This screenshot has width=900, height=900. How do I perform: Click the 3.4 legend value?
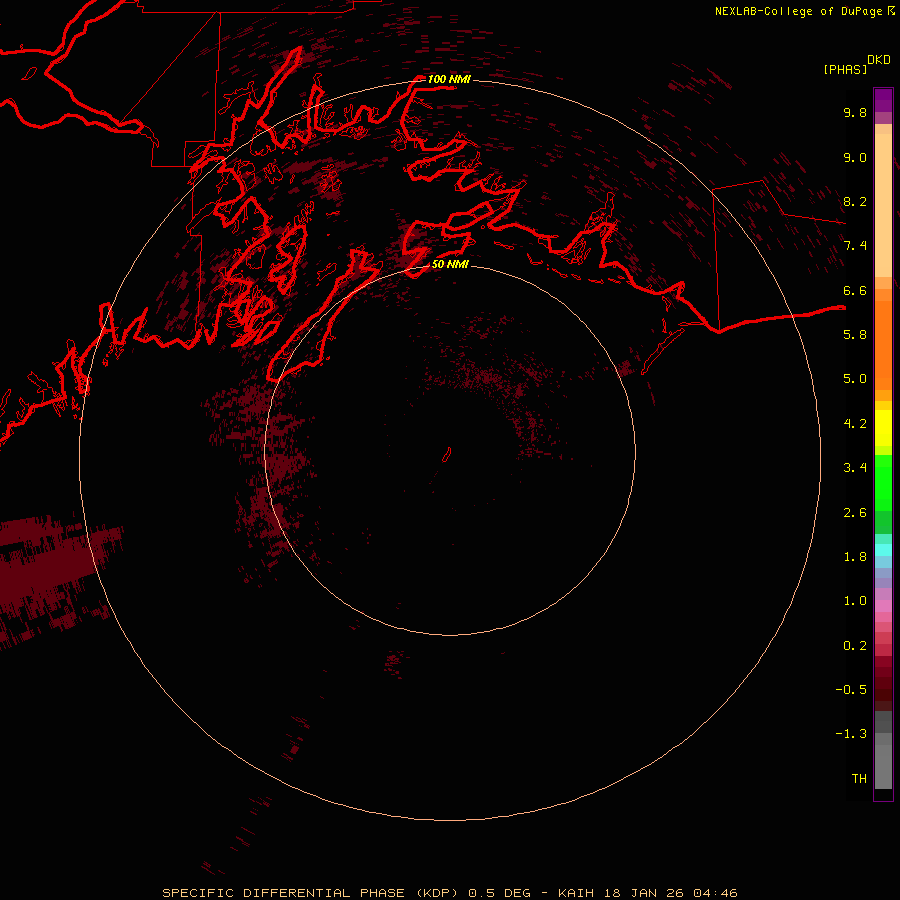[855, 468]
